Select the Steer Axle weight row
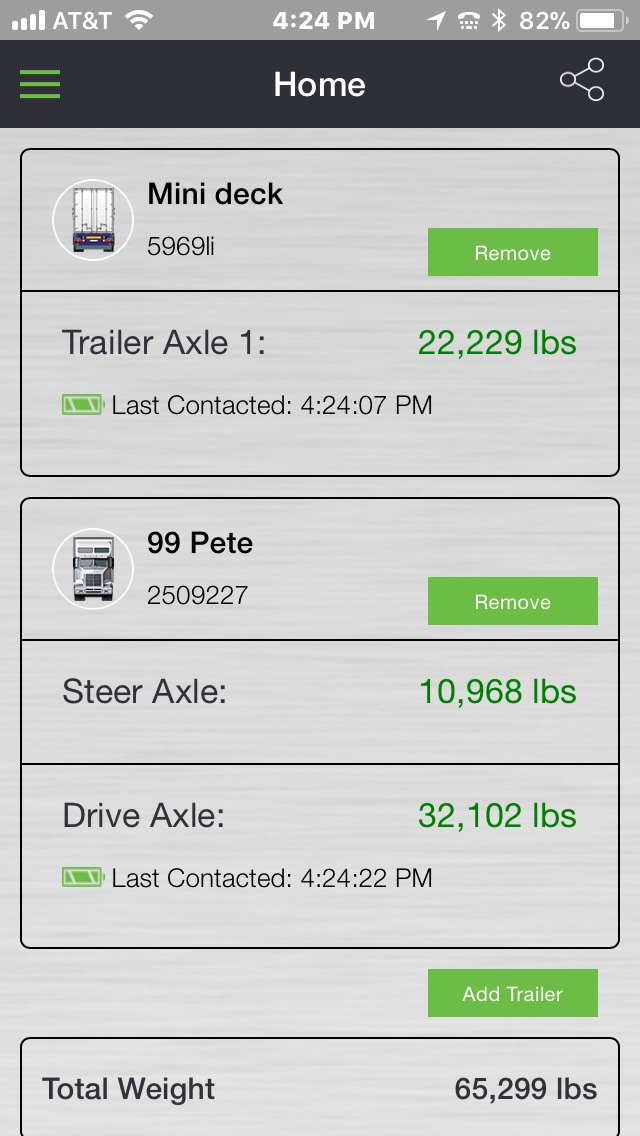The width and height of the screenshot is (640, 1136). [x=319, y=692]
